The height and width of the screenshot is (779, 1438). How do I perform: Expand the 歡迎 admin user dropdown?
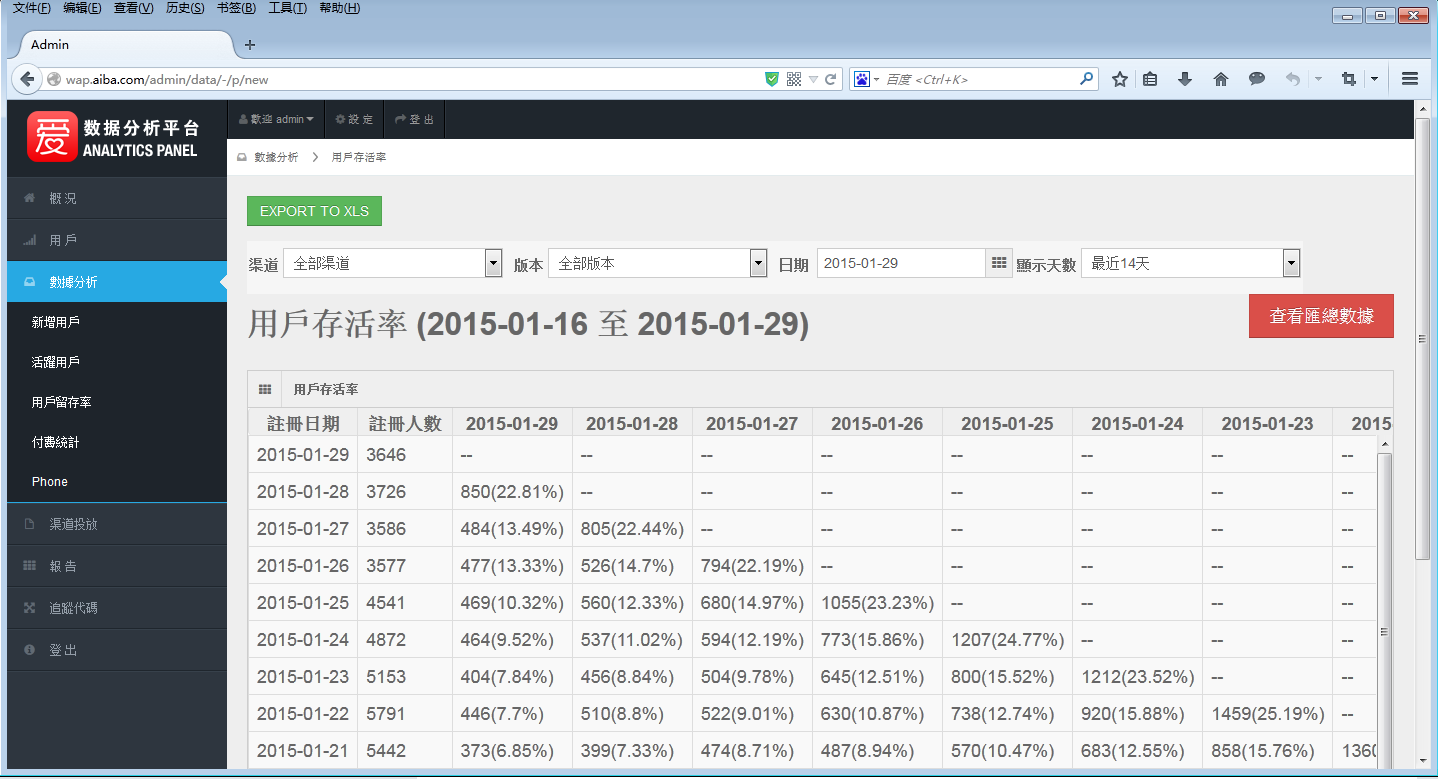[x=277, y=119]
